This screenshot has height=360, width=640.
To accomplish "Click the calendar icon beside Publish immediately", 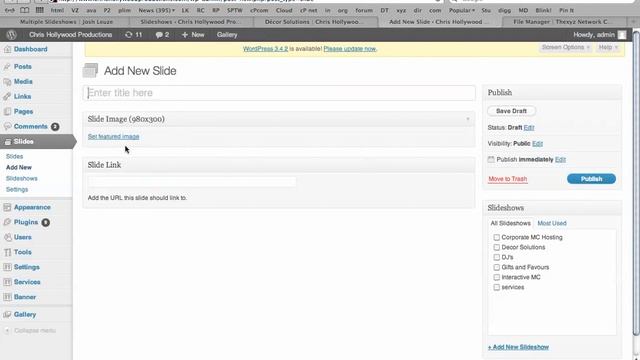I will pos(491,160).
